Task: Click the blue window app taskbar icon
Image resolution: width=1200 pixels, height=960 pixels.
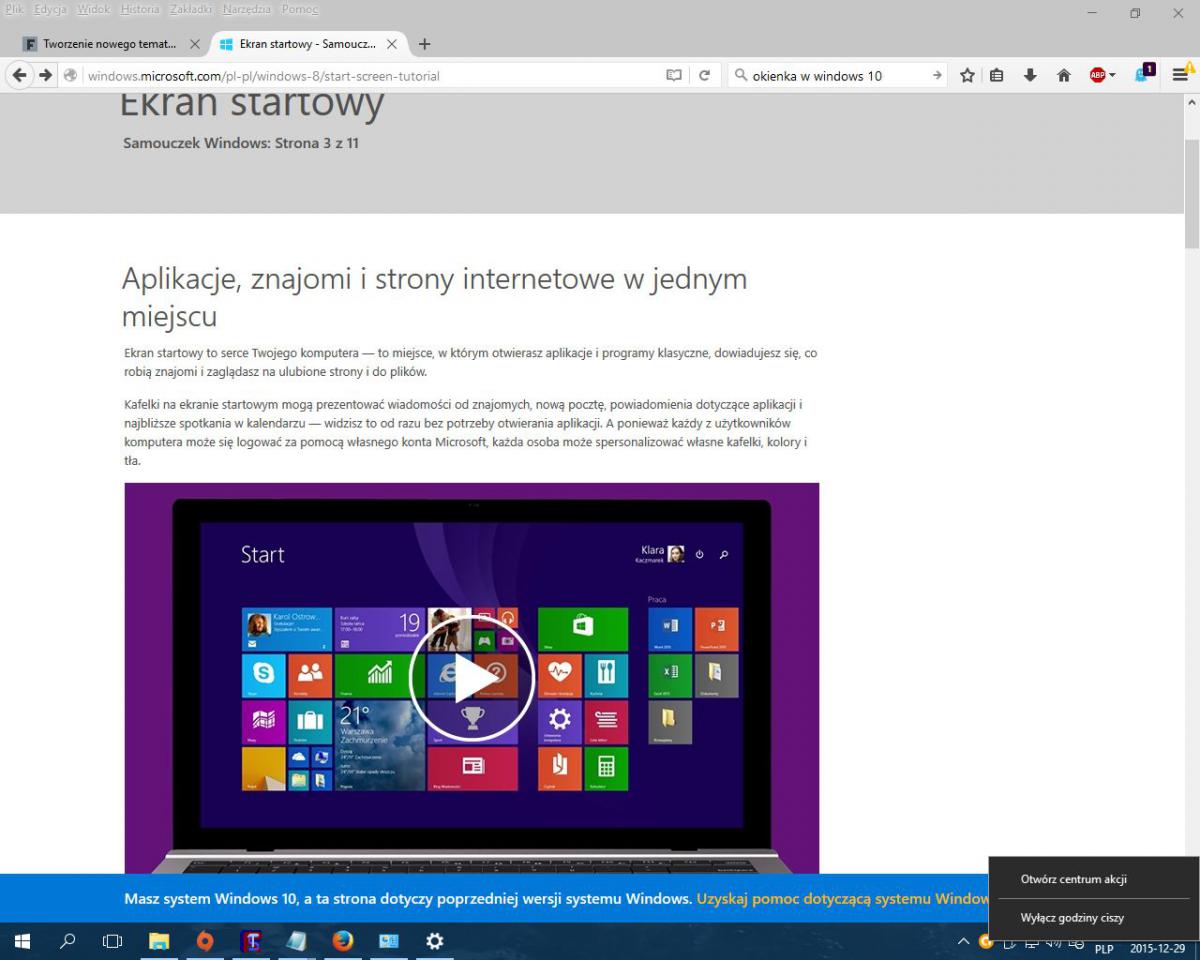Action: click(388, 941)
